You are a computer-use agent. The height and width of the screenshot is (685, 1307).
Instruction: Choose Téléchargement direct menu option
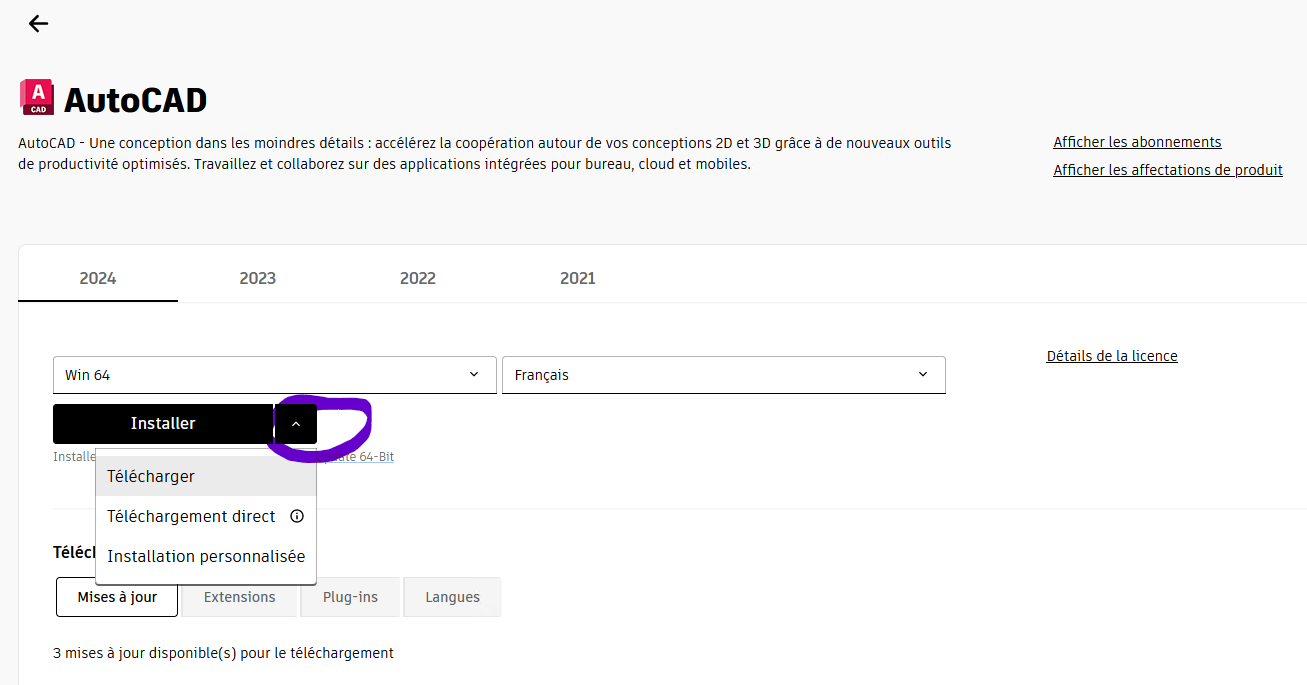pos(191,517)
